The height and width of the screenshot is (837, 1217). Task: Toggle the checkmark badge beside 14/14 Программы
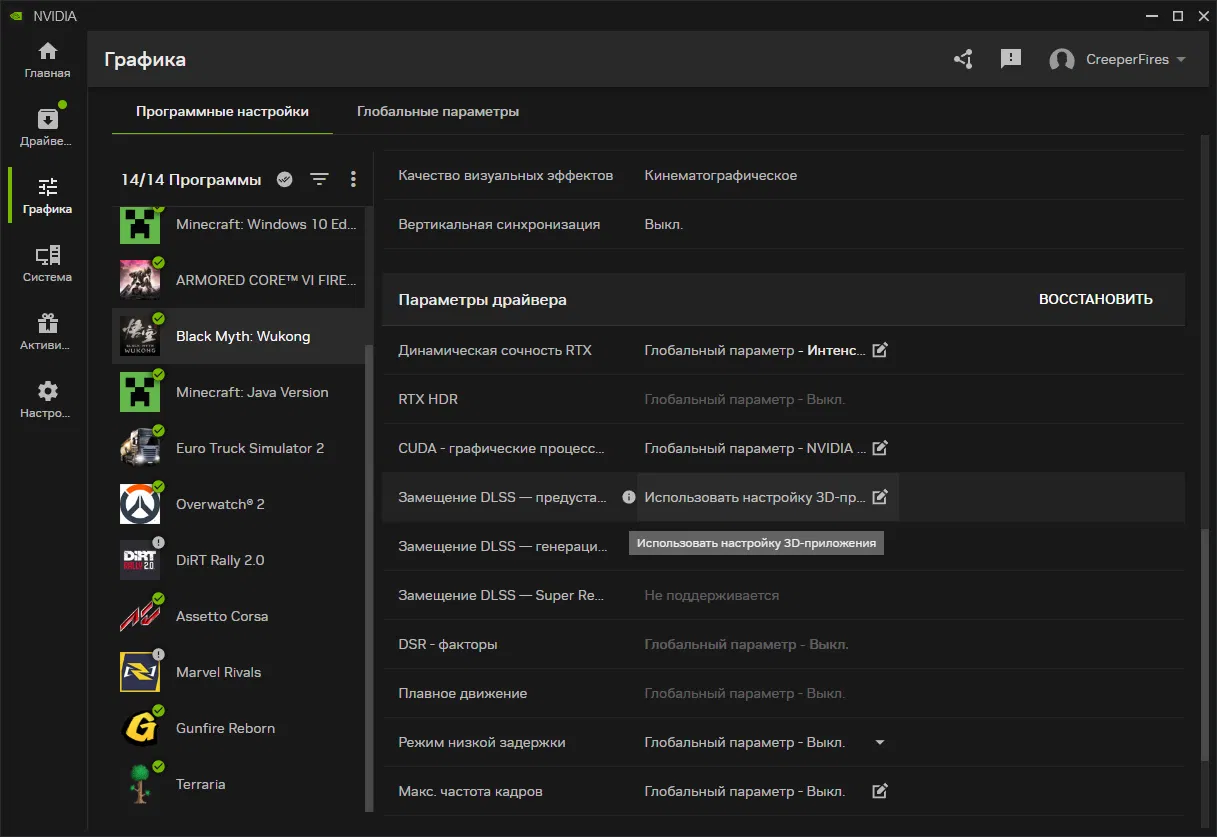tap(285, 179)
